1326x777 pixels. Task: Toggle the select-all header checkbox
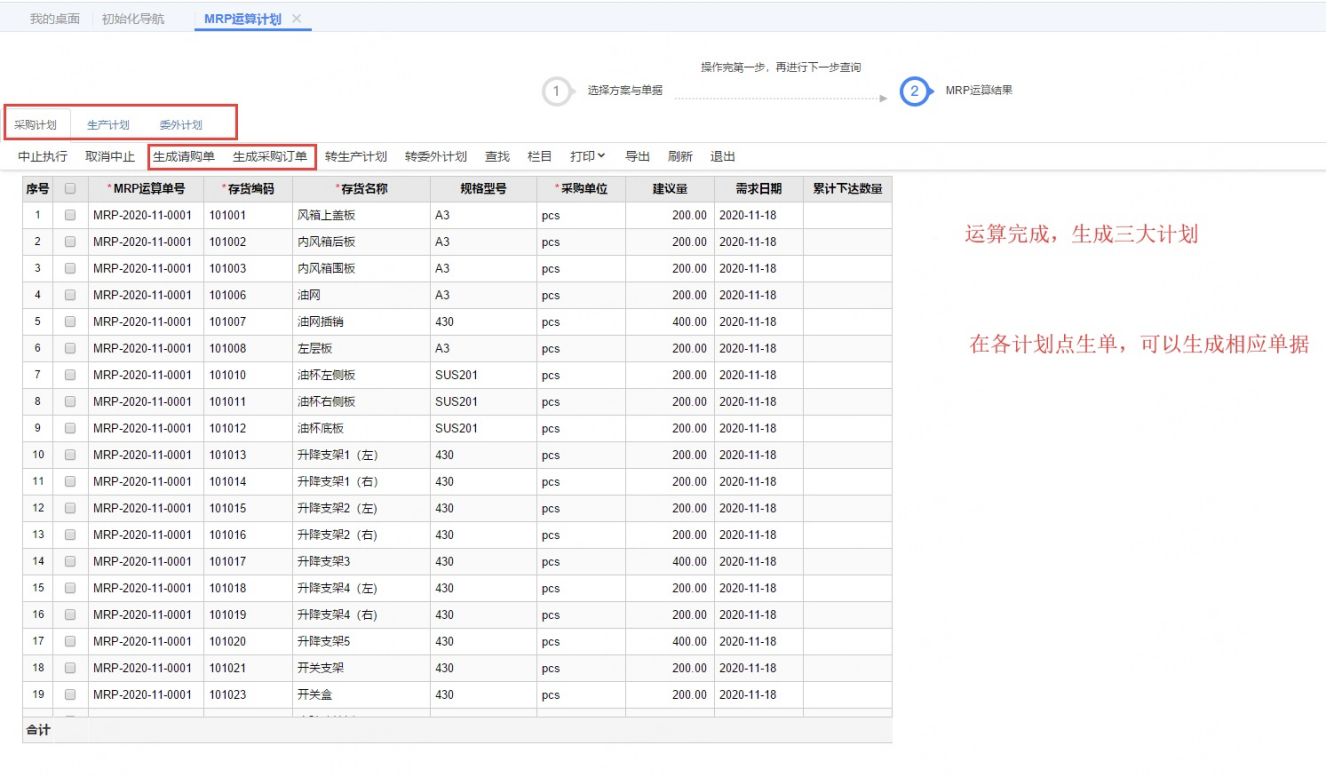tap(70, 188)
